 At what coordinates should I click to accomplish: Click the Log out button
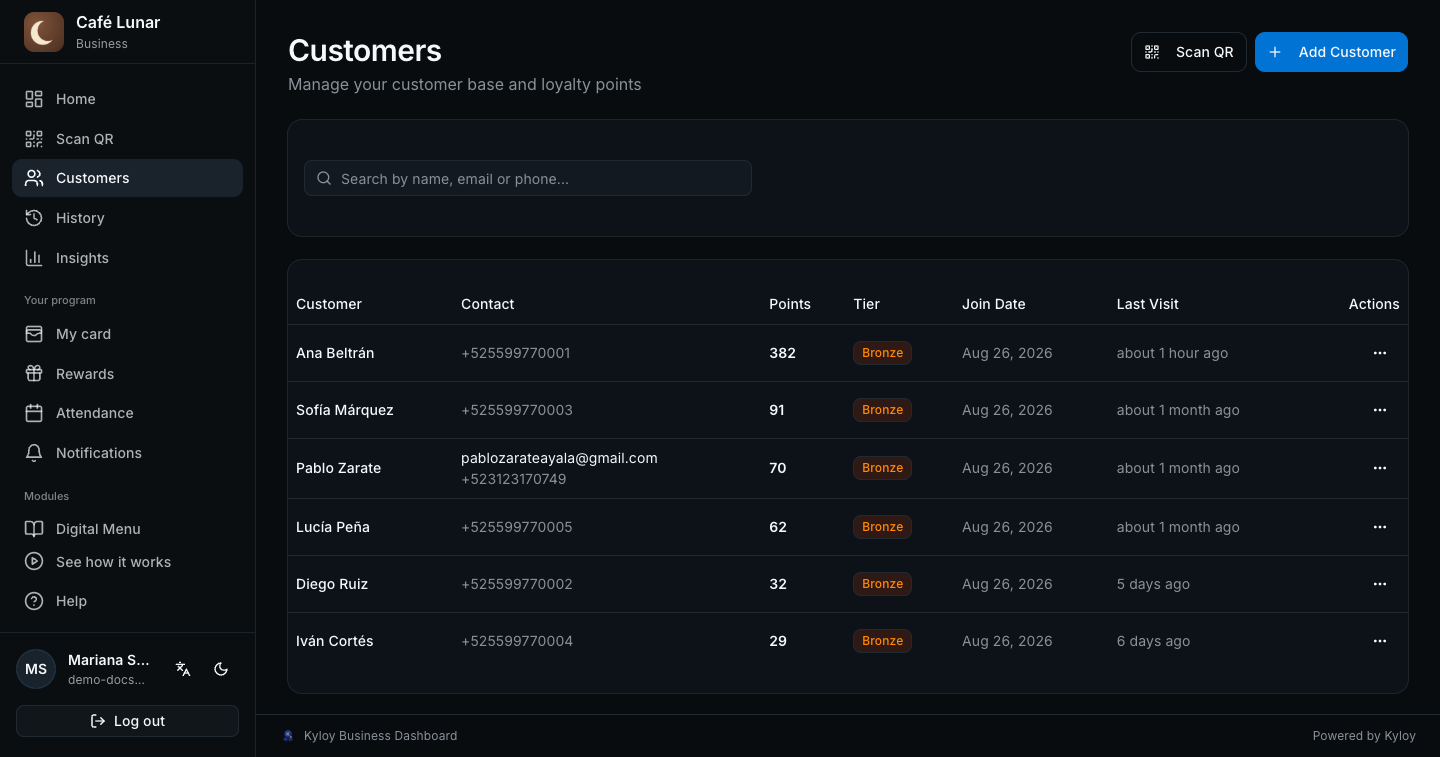(x=127, y=721)
